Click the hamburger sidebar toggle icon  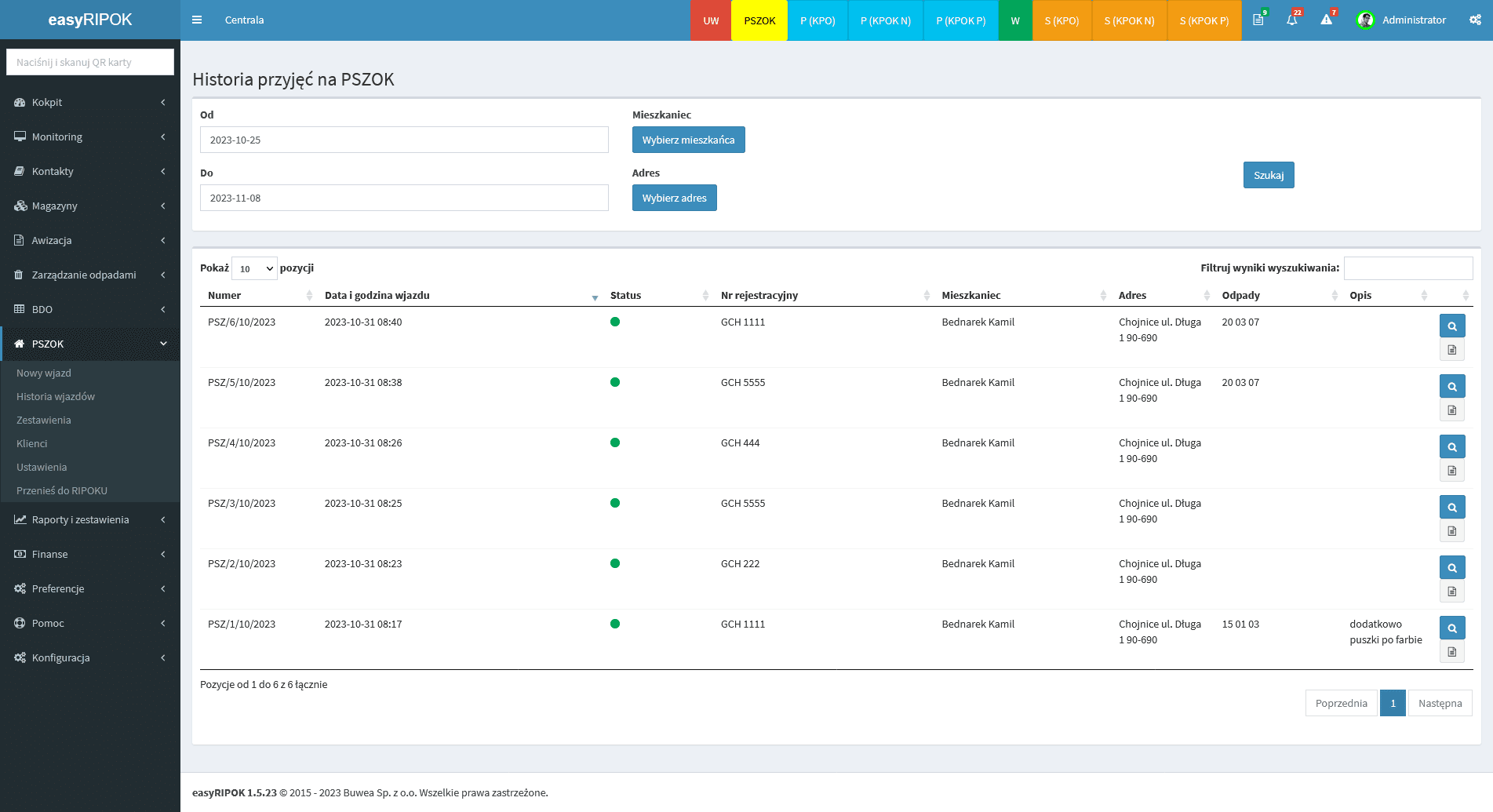coord(197,20)
